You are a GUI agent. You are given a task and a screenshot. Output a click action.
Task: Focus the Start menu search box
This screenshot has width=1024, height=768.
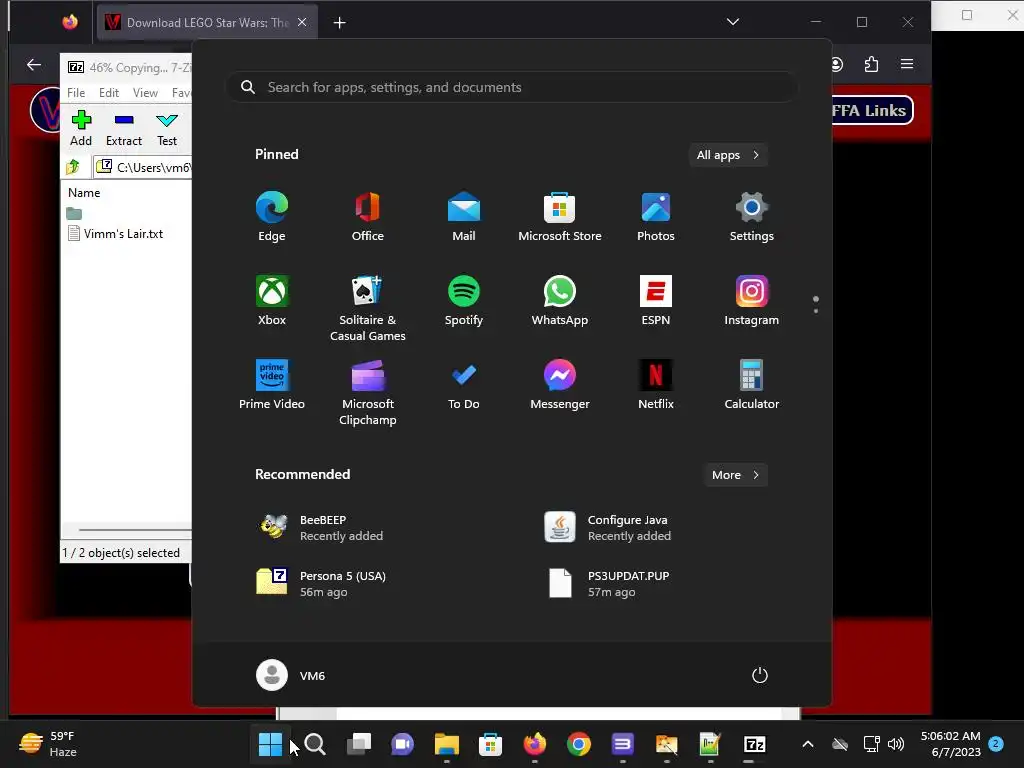click(x=511, y=88)
